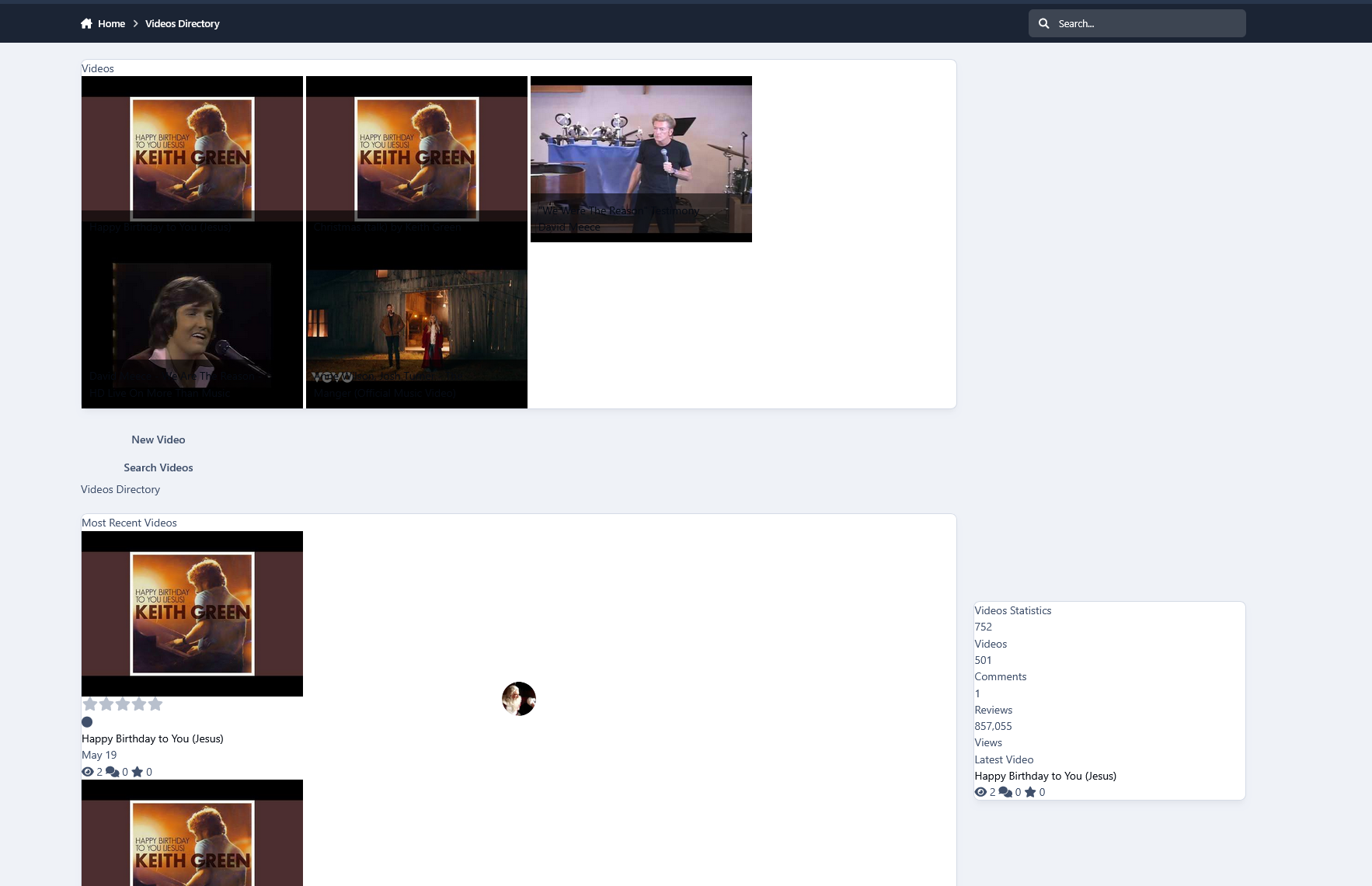Go to Home in the breadcrumb
Screen dimensions: 1372x886
111,24
